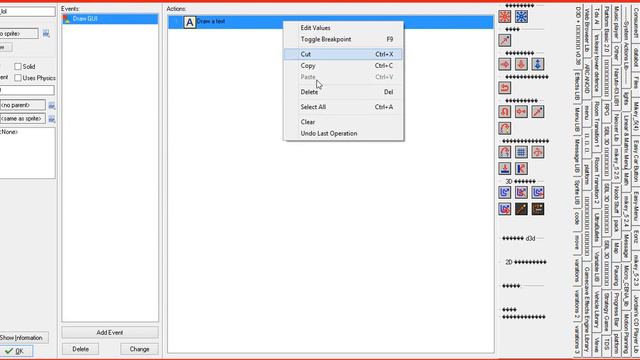Click the depth input field
This screenshot has width=640, height=360.
click(27, 90)
